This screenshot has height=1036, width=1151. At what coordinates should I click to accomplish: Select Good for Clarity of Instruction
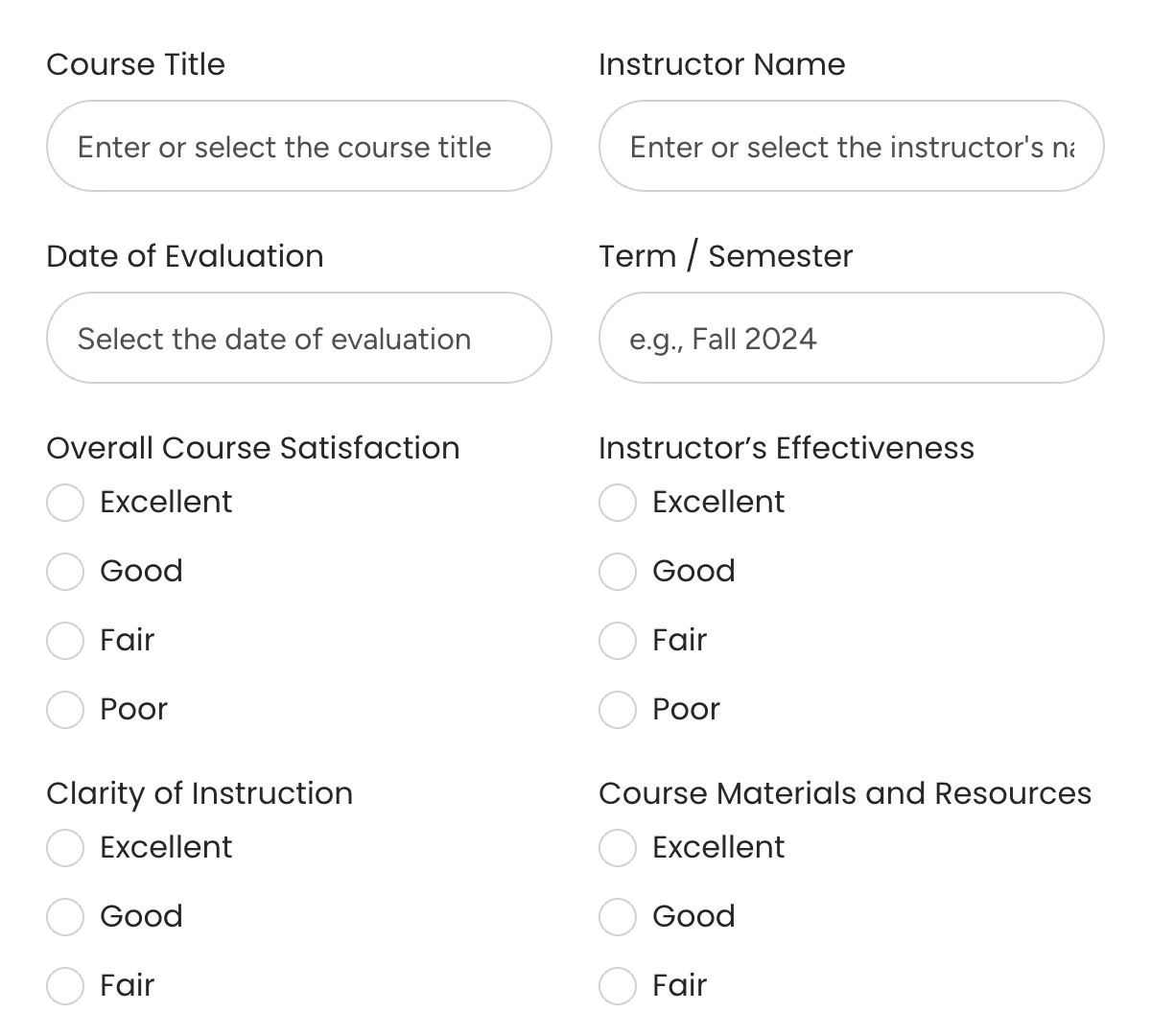(64, 916)
